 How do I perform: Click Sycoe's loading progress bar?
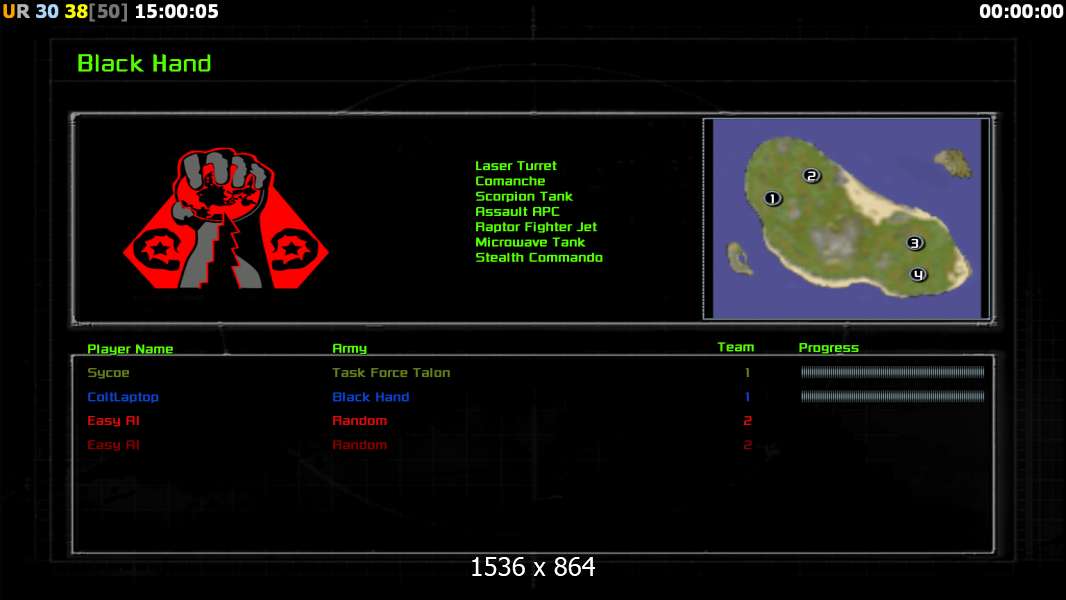click(892, 372)
